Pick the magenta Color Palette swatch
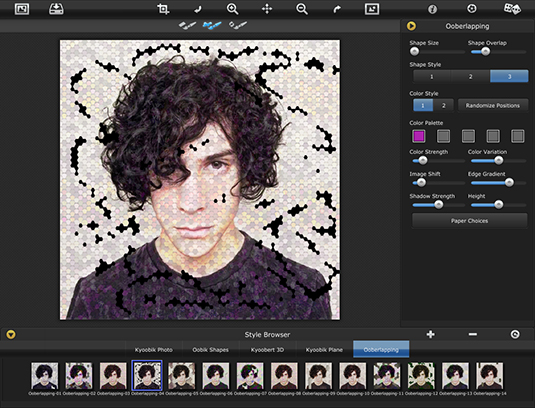This screenshot has height=408, width=535. [419, 136]
